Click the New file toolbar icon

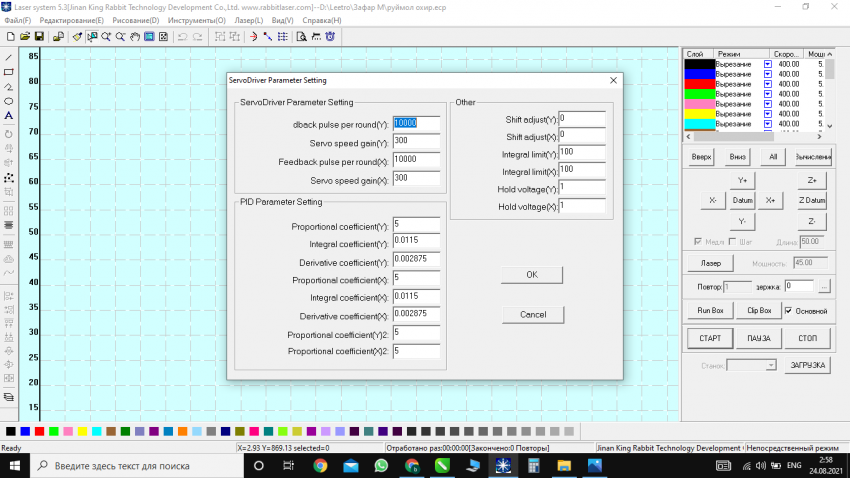pos(8,37)
